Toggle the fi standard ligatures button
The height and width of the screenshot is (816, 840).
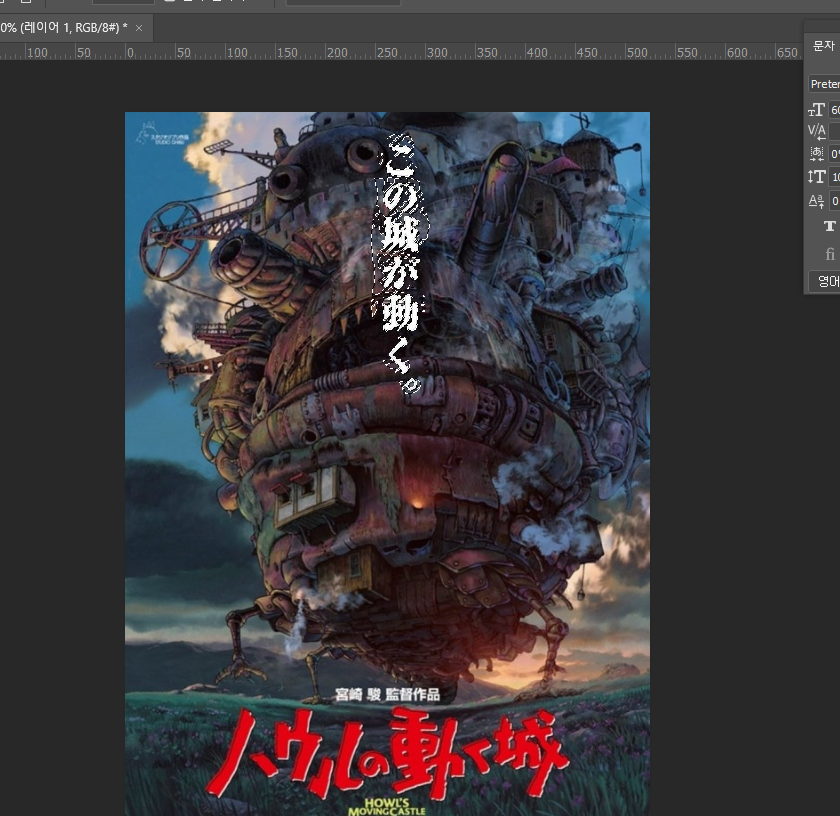click(830, 253)
